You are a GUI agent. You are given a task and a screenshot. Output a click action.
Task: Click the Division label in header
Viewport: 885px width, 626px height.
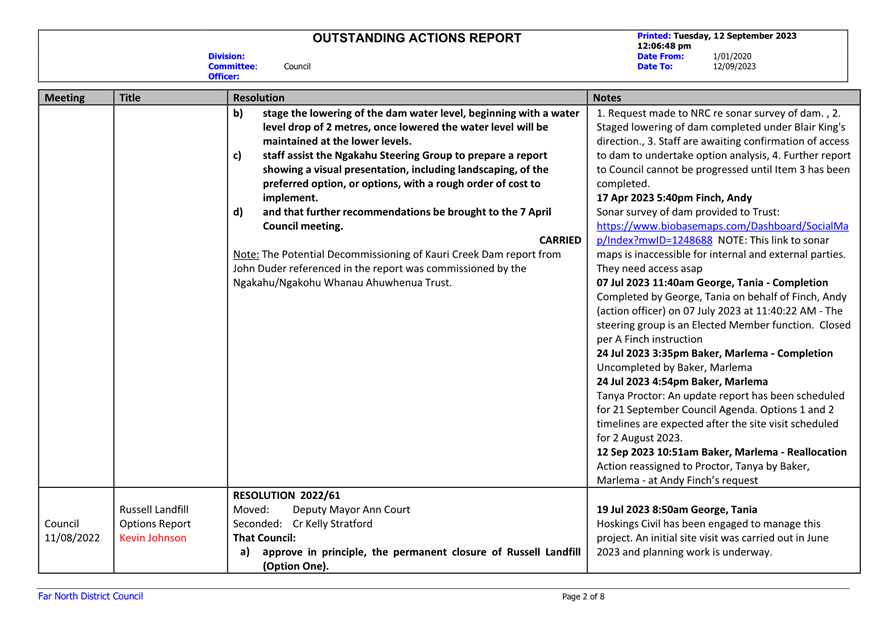tap(226, 56)
